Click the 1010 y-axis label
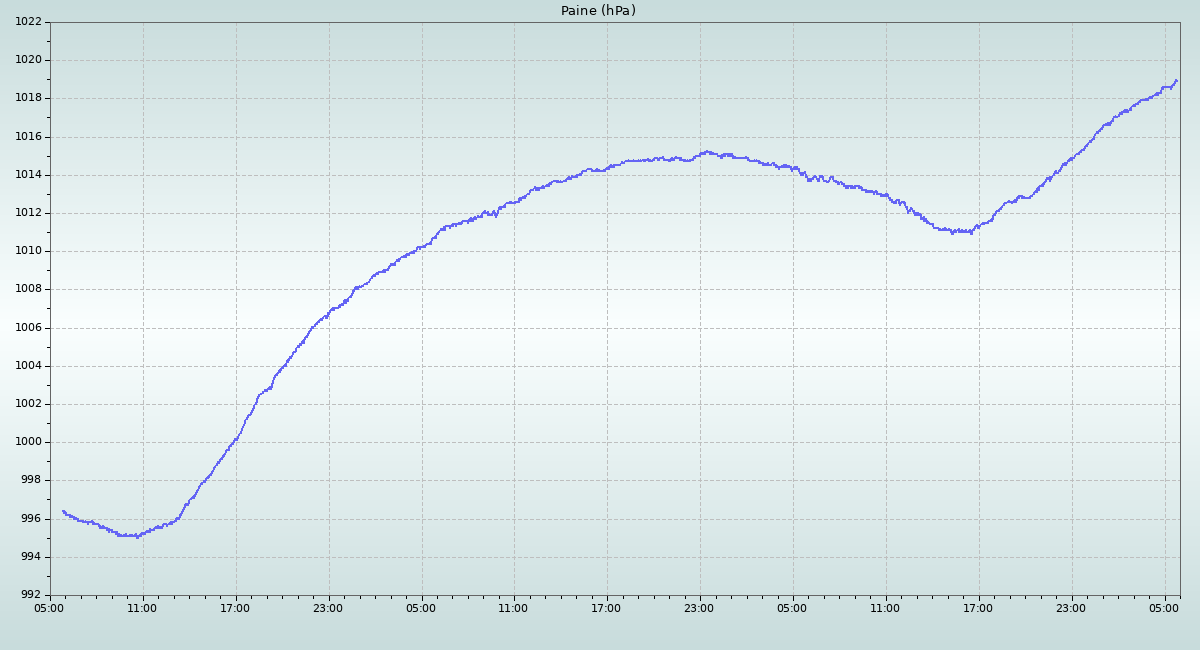 click(28, 251)
